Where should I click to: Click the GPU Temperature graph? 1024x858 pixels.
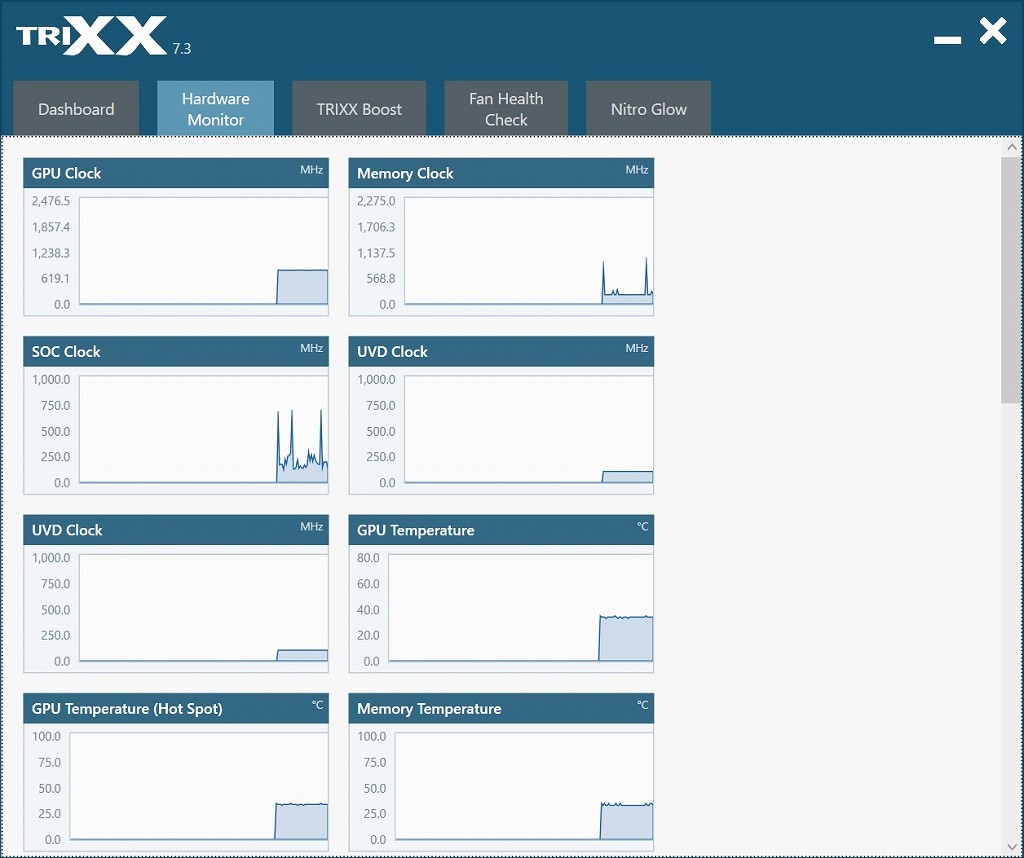pyautogui.click(x=520, y=608)
